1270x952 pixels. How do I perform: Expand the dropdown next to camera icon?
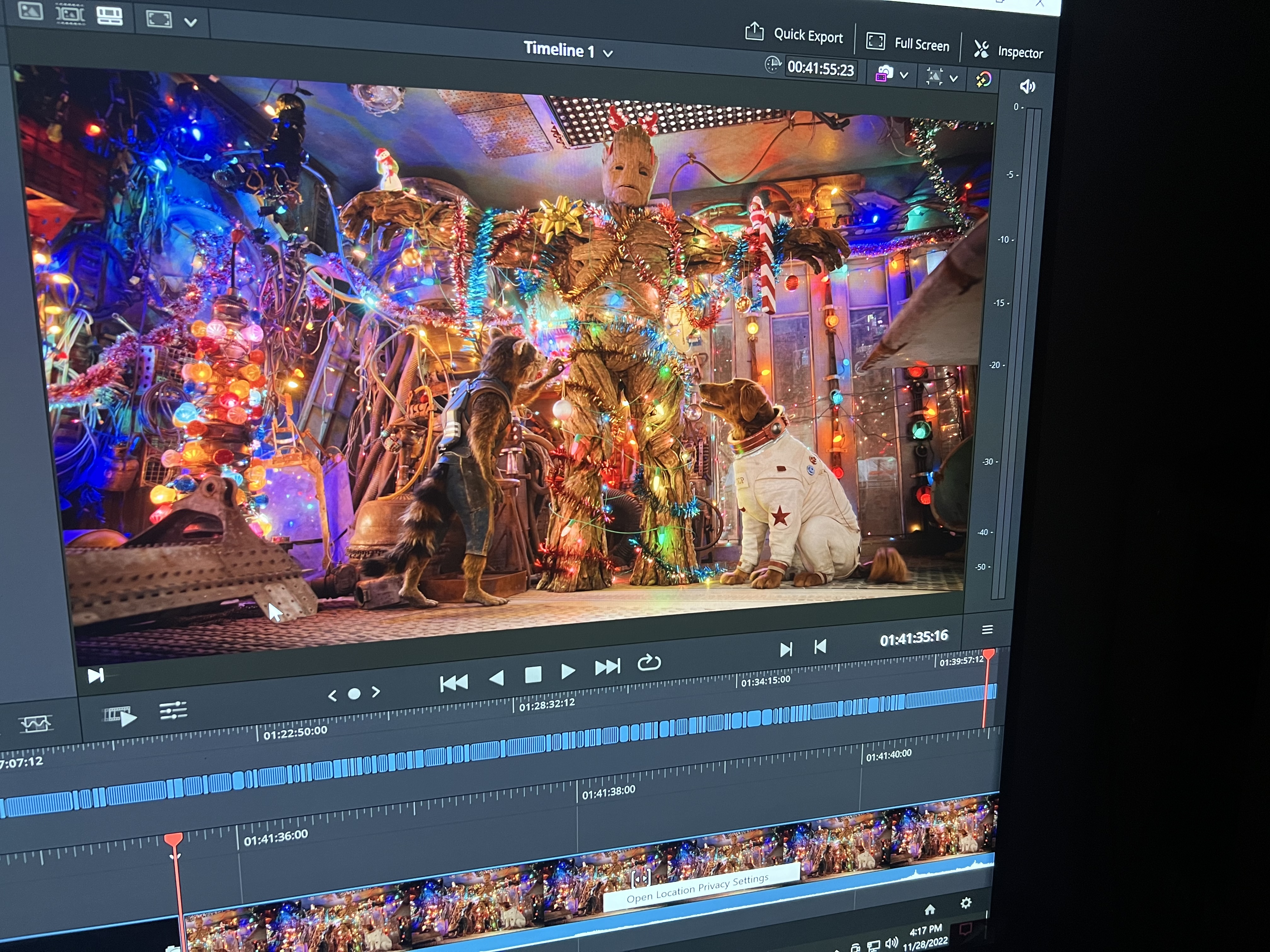pos(904,75)
